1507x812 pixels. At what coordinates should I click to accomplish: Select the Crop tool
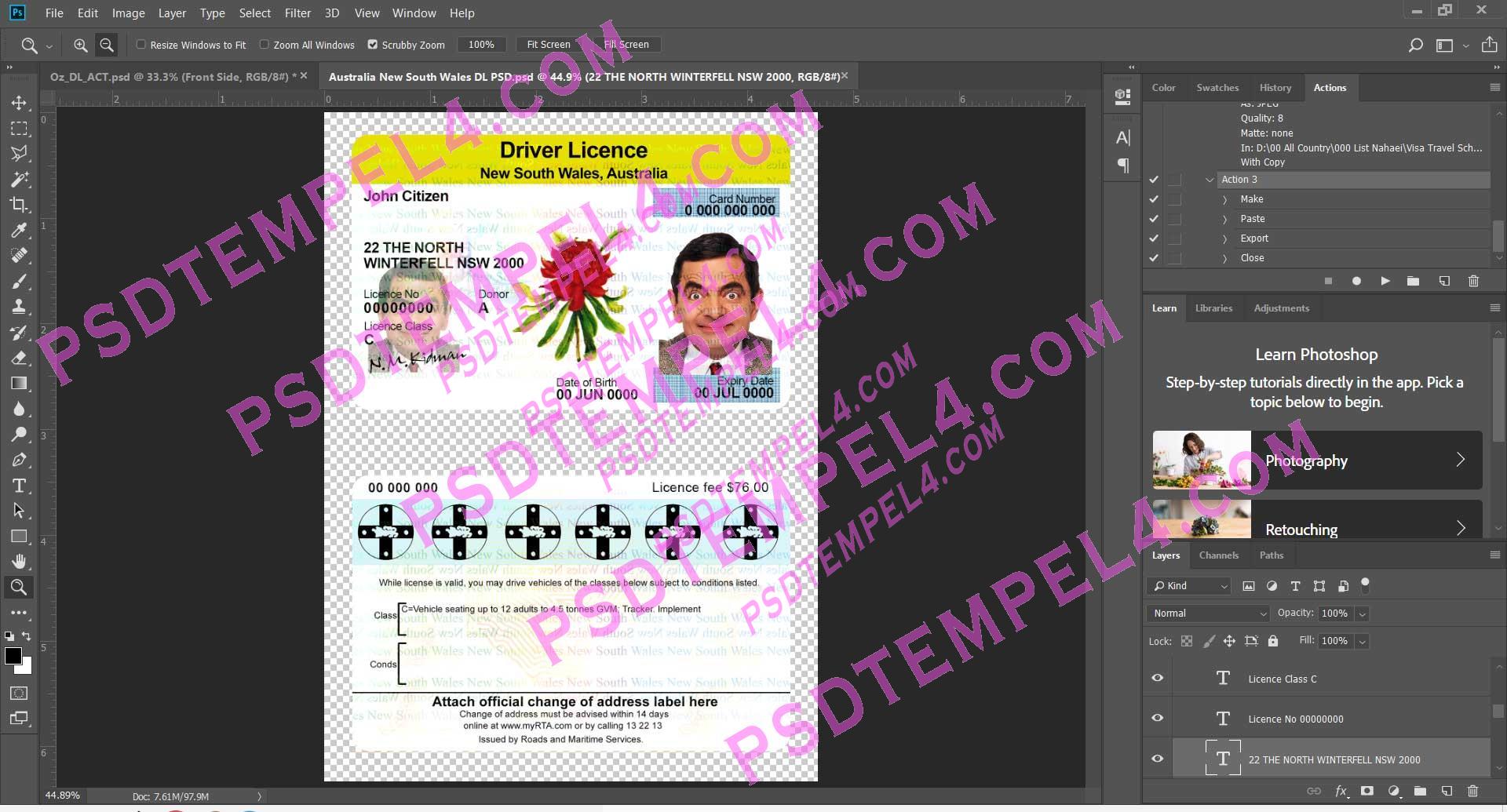tap(20, 206)
